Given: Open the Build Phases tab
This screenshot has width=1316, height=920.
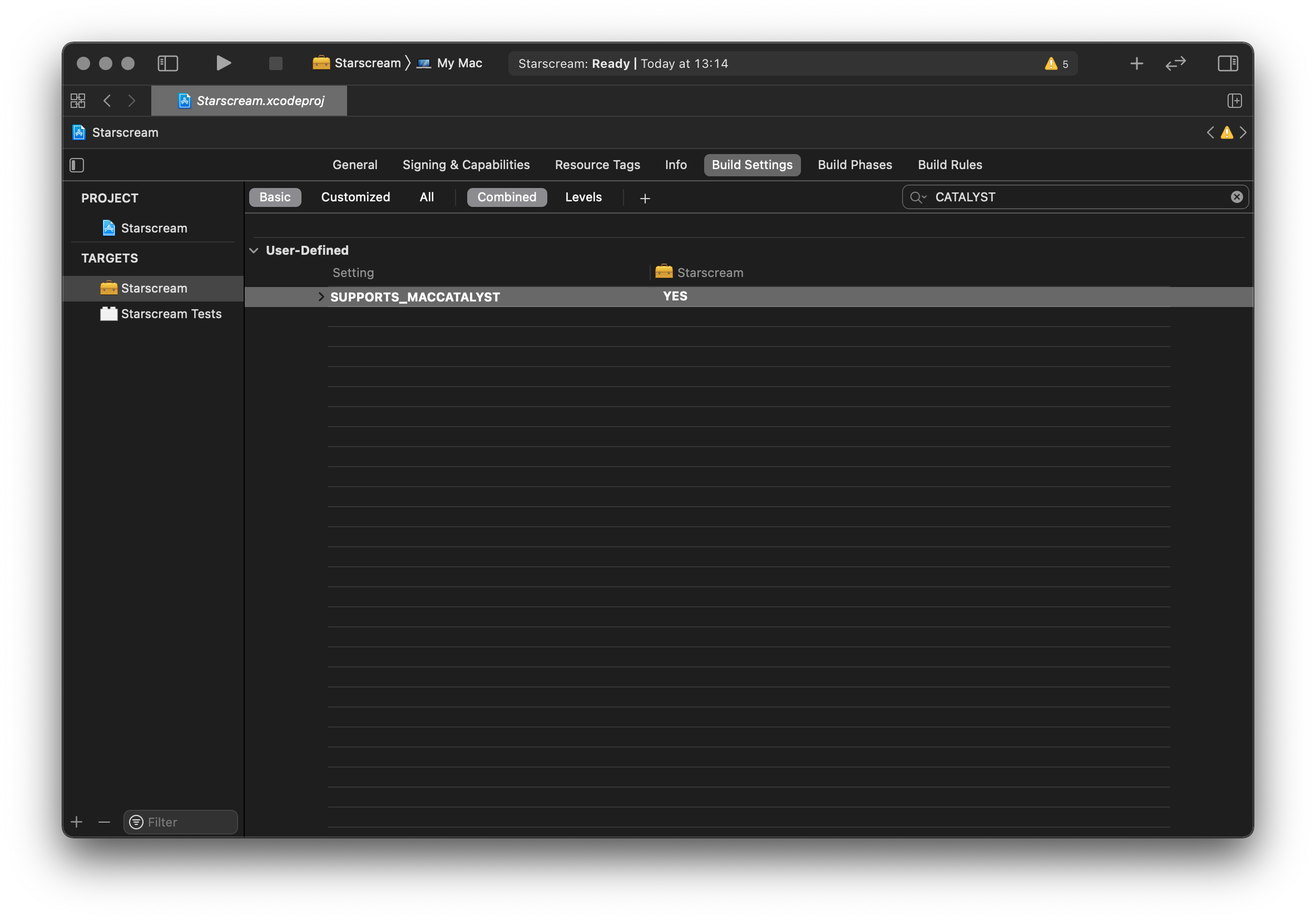Looking at the screenshot, I should click(854, 165).
